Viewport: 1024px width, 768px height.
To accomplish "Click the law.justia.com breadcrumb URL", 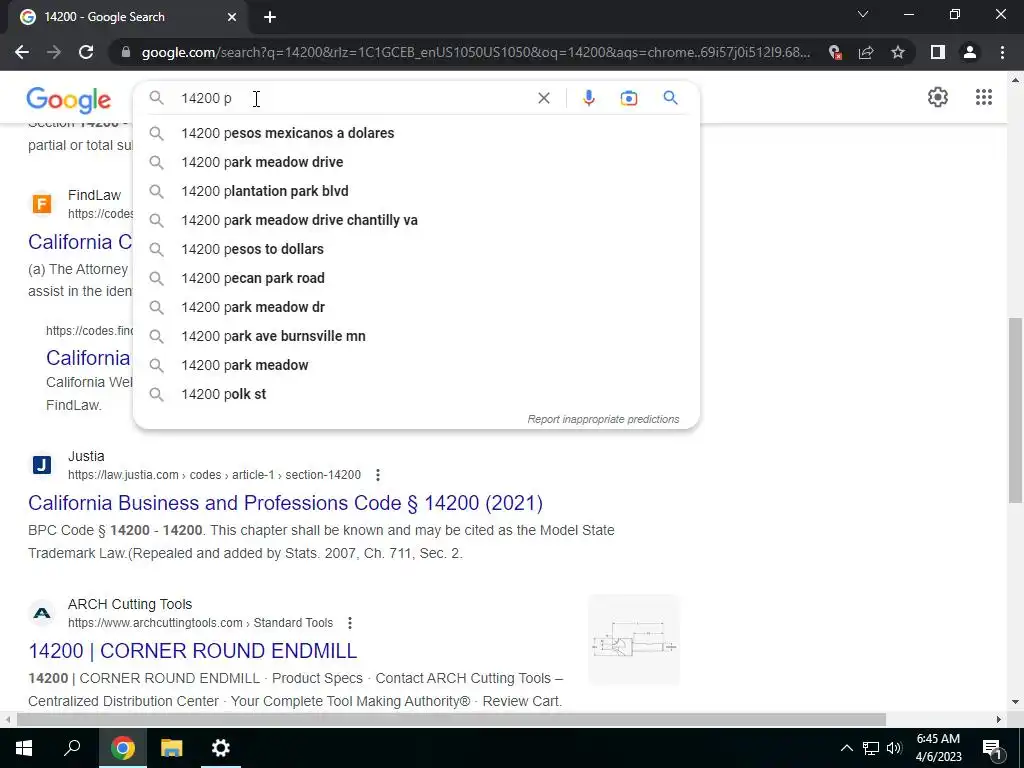I will point(214,475).
